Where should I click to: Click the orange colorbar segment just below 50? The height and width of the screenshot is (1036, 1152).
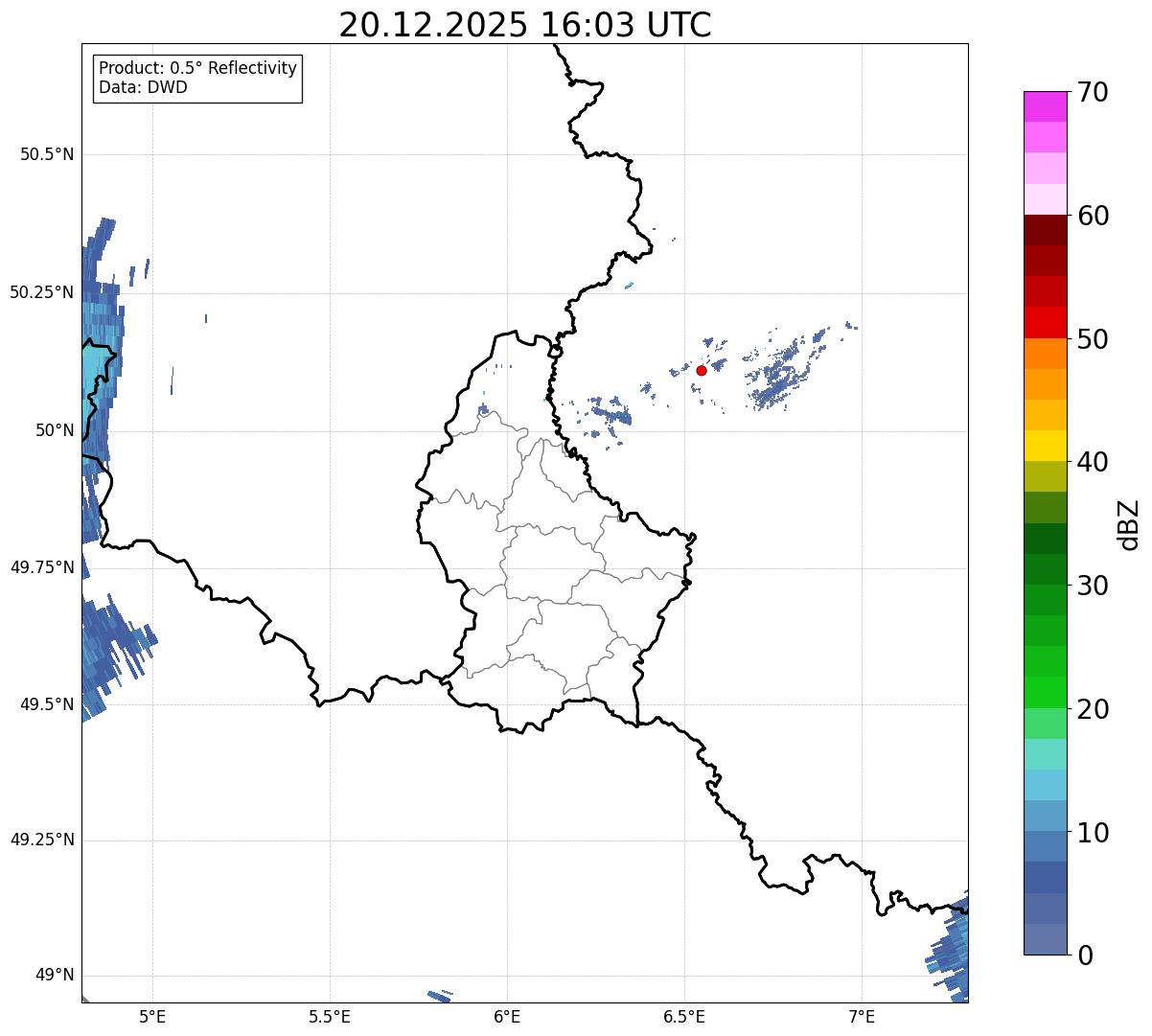click(1045, 354)
